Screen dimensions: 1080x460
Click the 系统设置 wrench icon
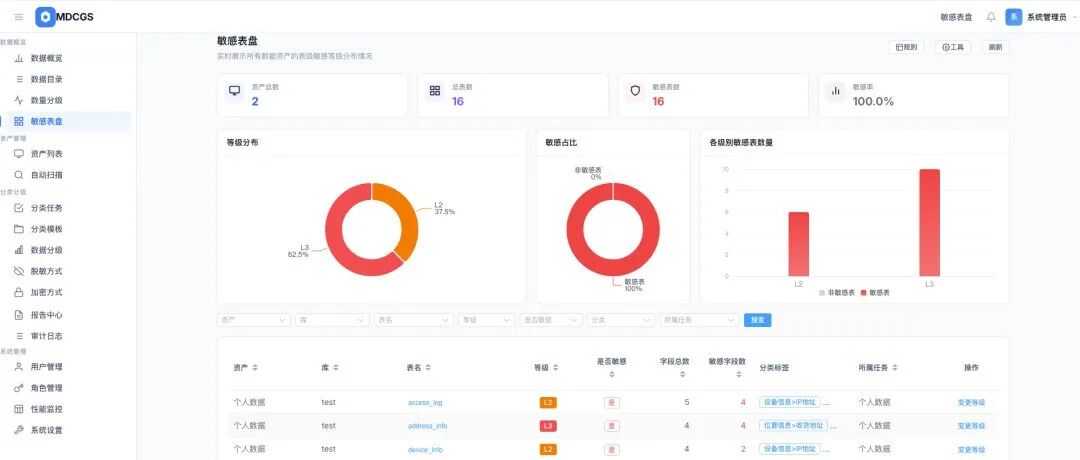pyautogui.click(x=19, y=430)
